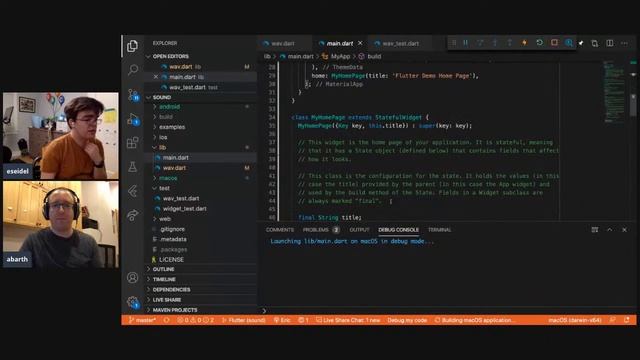Viewport: 640px width, 360px height.
Task: Click Live Share Chat status item
Action: point(348,320)
